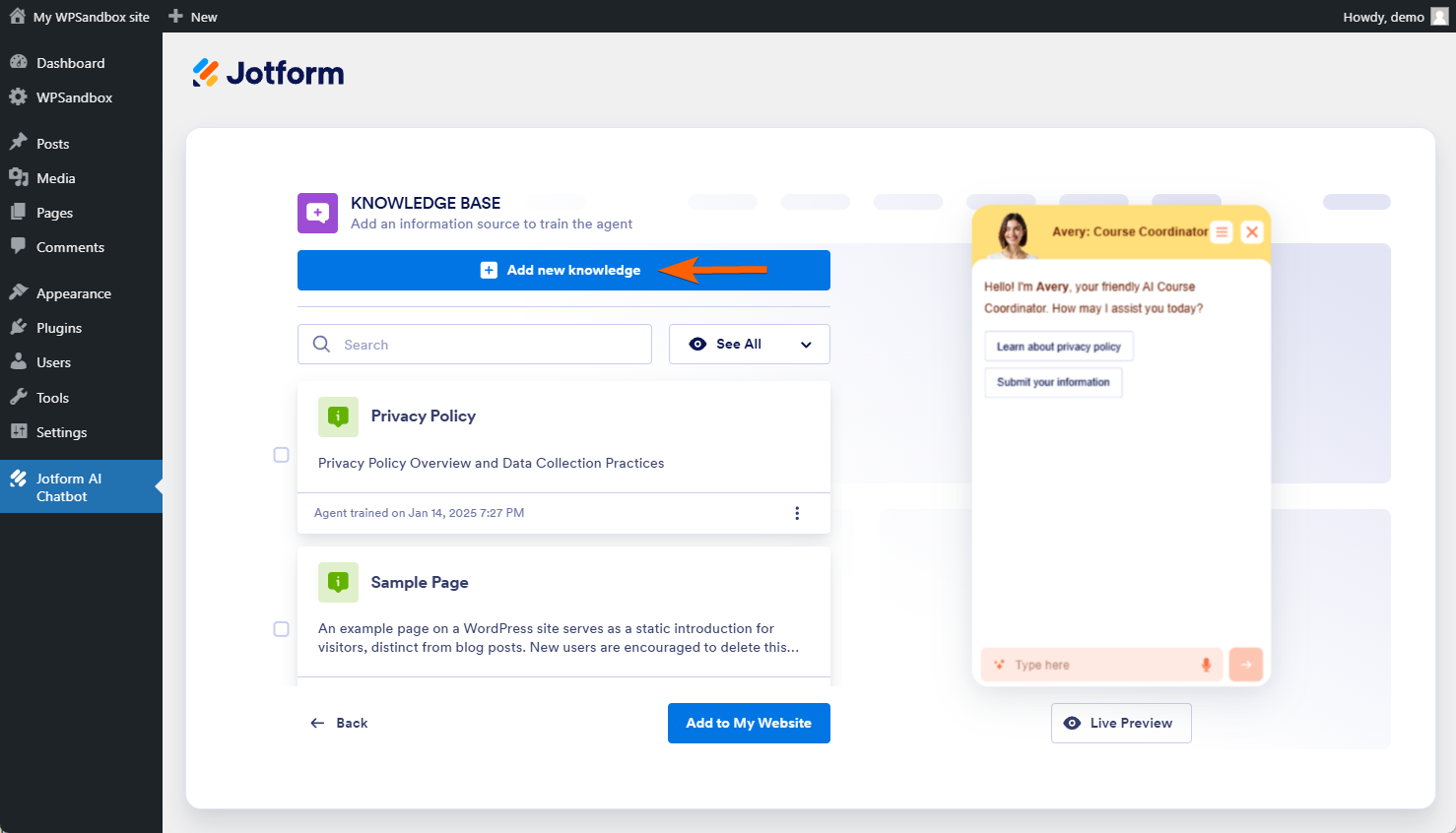1456x833 pixels.
Task: Click 'Avery: Course Coordinator' chat title
Action: (1130, 232)
